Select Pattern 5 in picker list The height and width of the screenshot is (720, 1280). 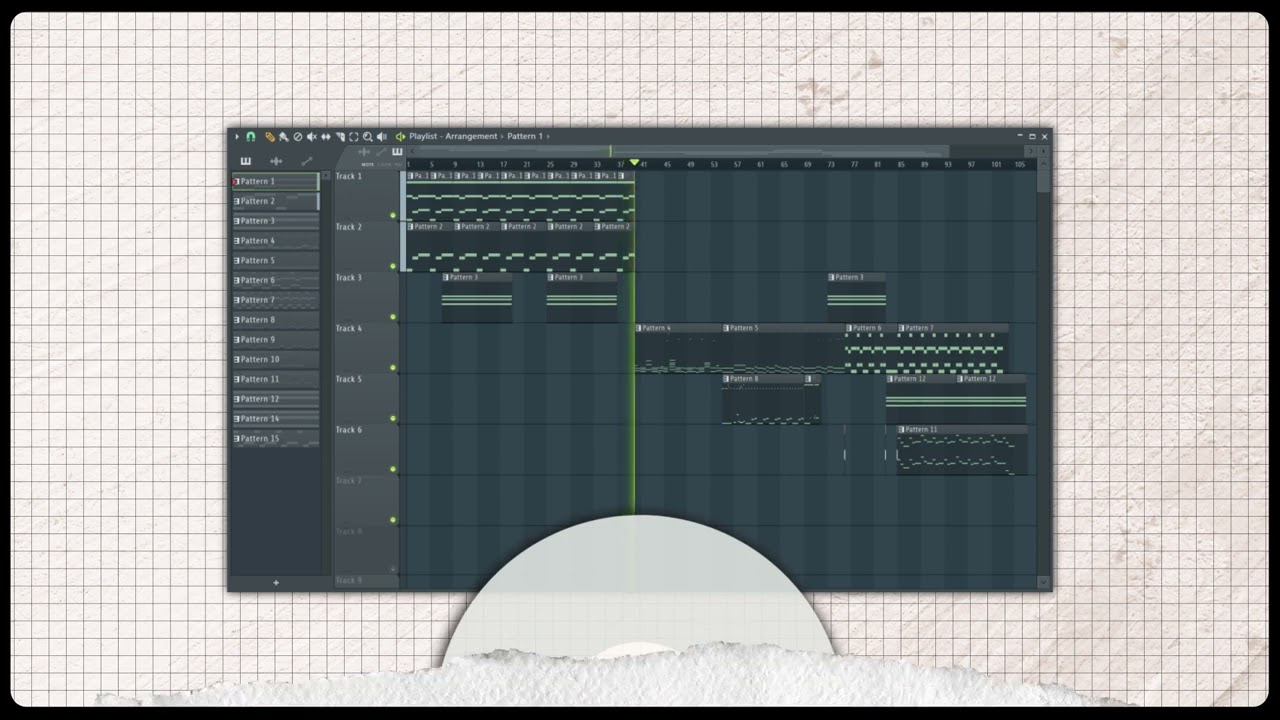click(275, 260)
